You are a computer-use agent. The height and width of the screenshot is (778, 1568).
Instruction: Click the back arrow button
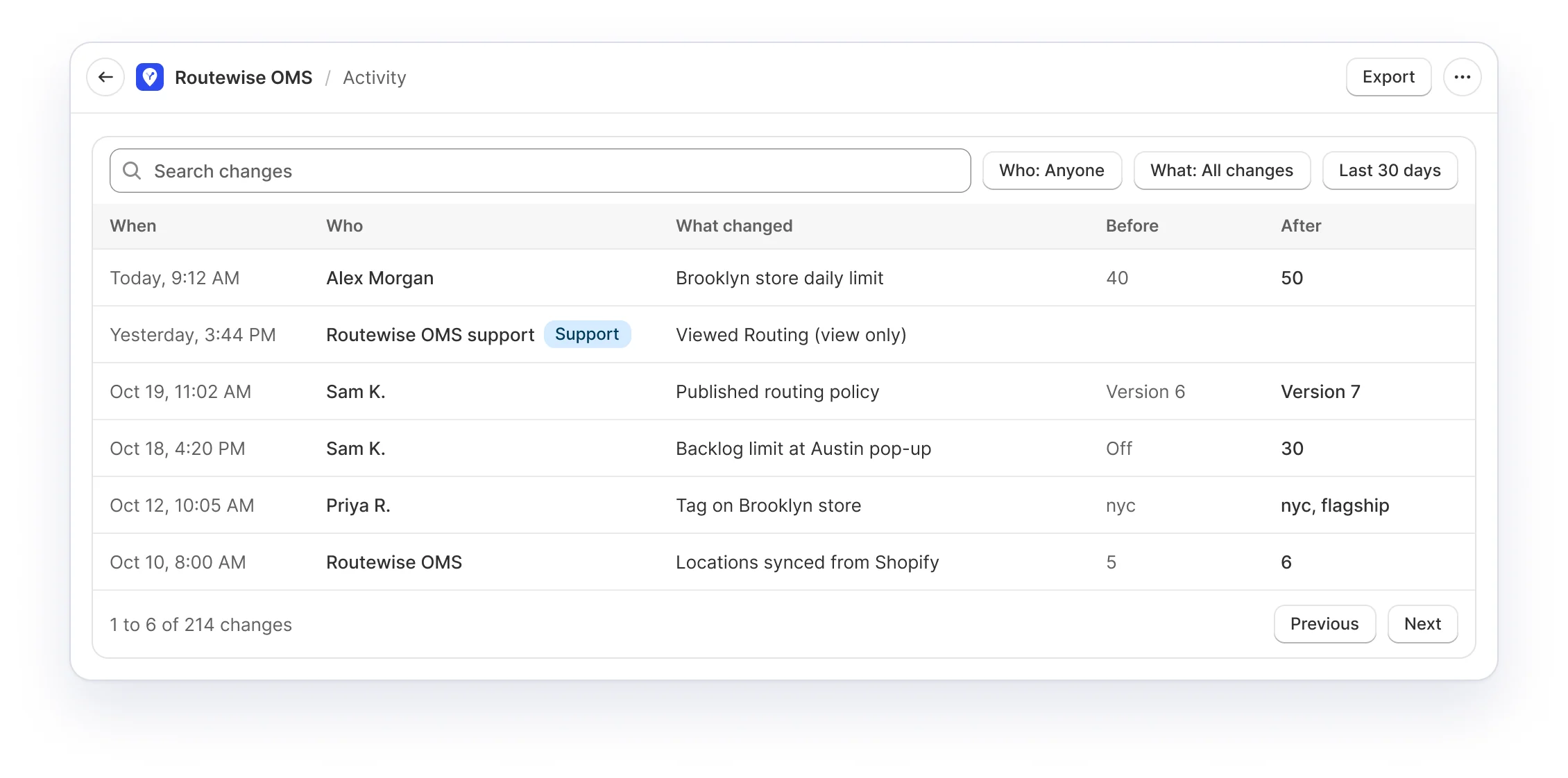pyautogui.click(x=105, y=77)
